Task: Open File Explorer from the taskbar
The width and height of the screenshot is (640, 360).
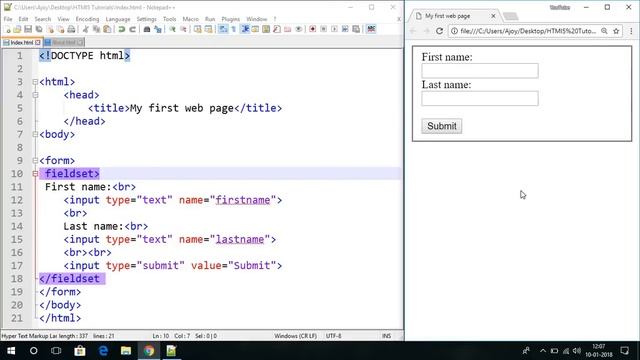Action: (x=126, y=351)
